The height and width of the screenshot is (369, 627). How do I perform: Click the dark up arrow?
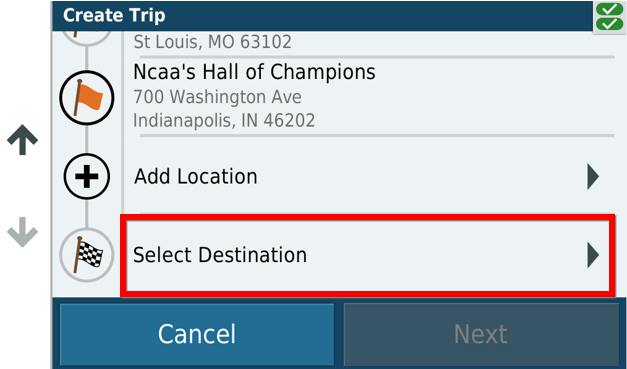point(22,140)
